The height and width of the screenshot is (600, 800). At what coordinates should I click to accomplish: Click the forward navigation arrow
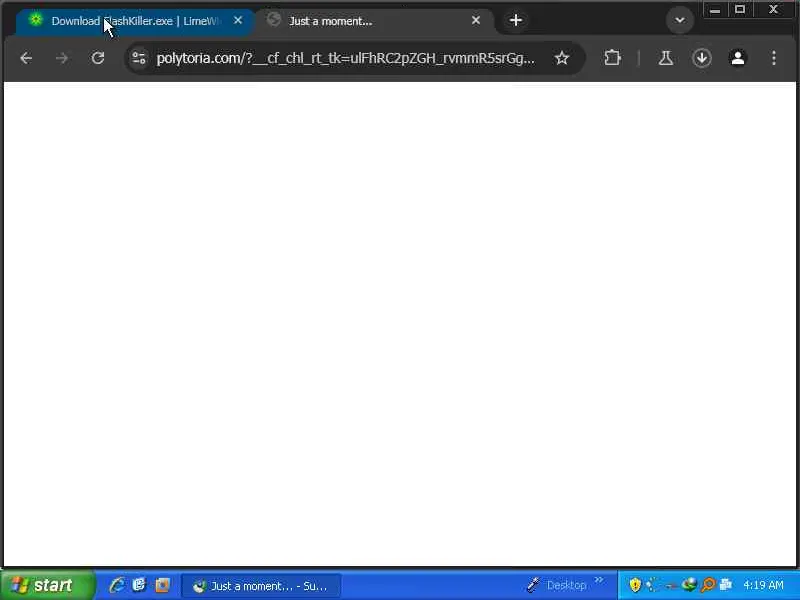62,58
